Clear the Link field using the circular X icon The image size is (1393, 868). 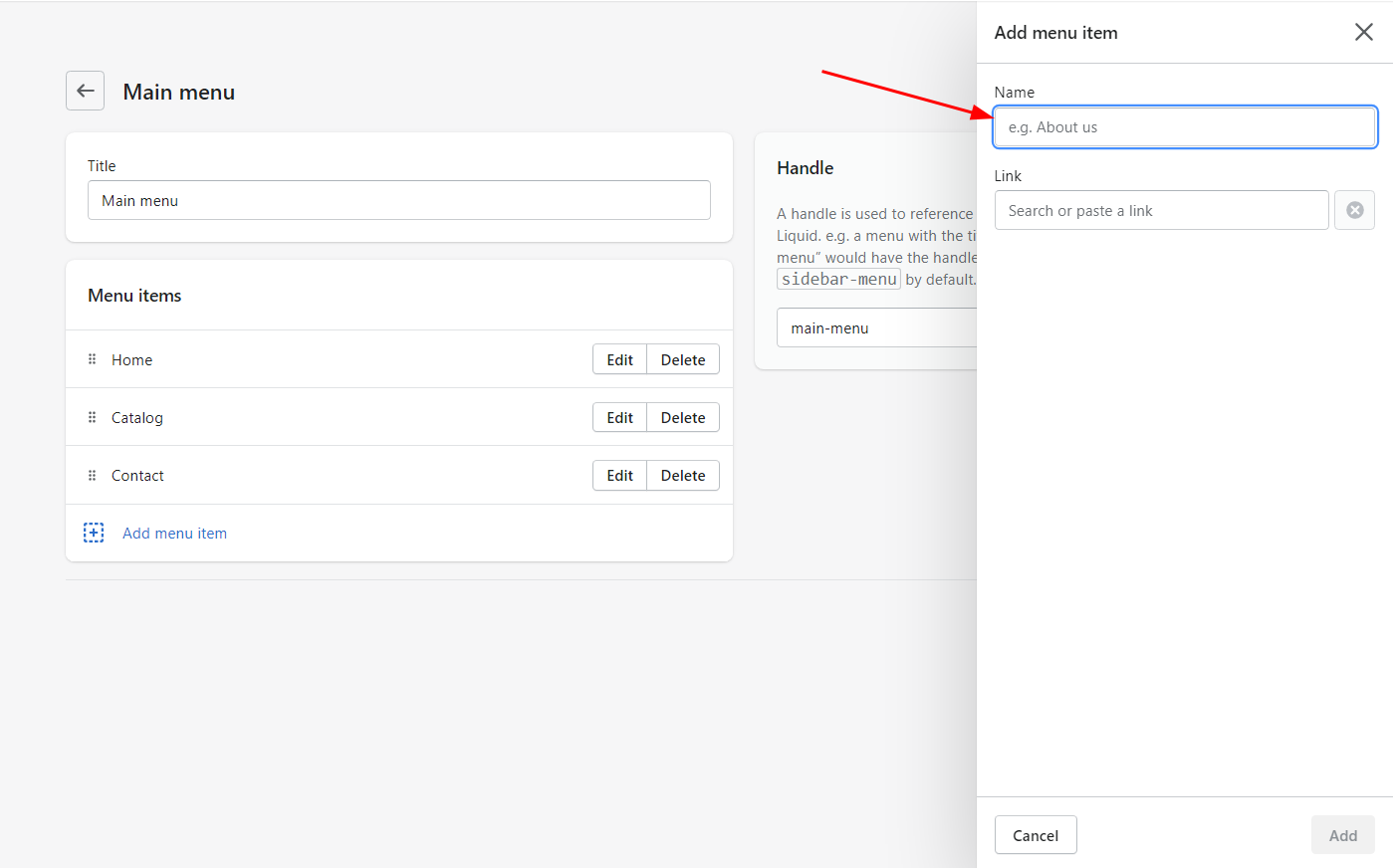[x=1354, y=210]
